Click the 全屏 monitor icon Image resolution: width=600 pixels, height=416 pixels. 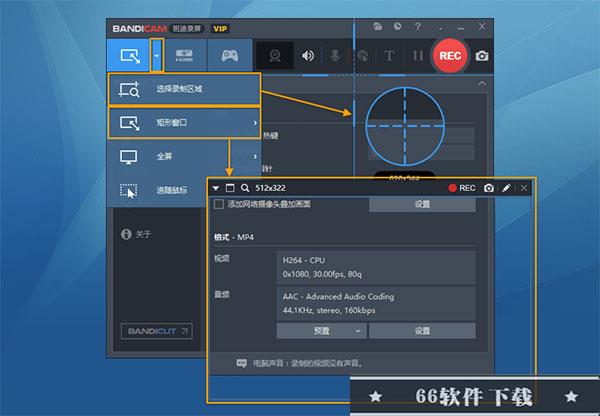(129, 157)
